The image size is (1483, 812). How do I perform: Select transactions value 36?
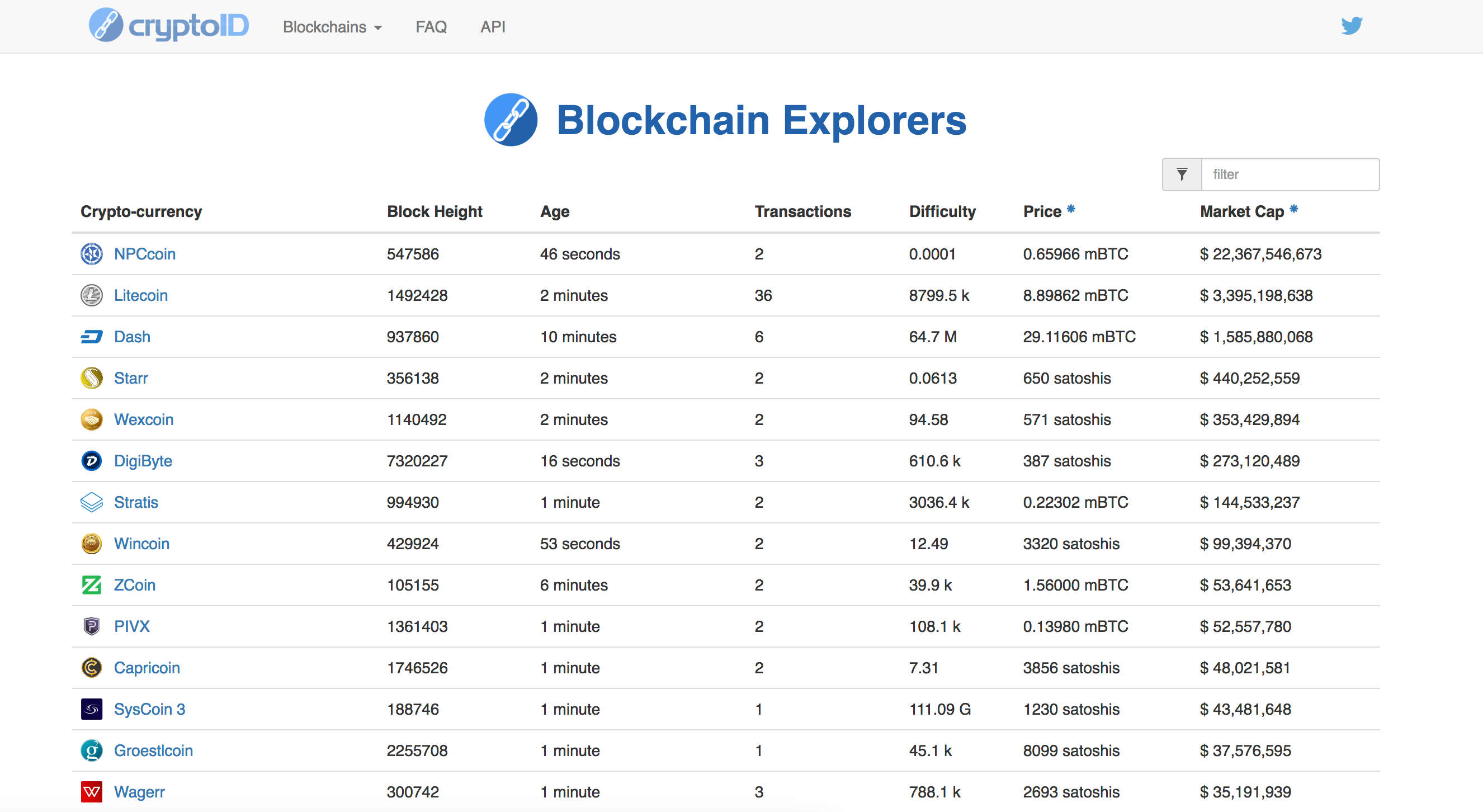point(763,295)
